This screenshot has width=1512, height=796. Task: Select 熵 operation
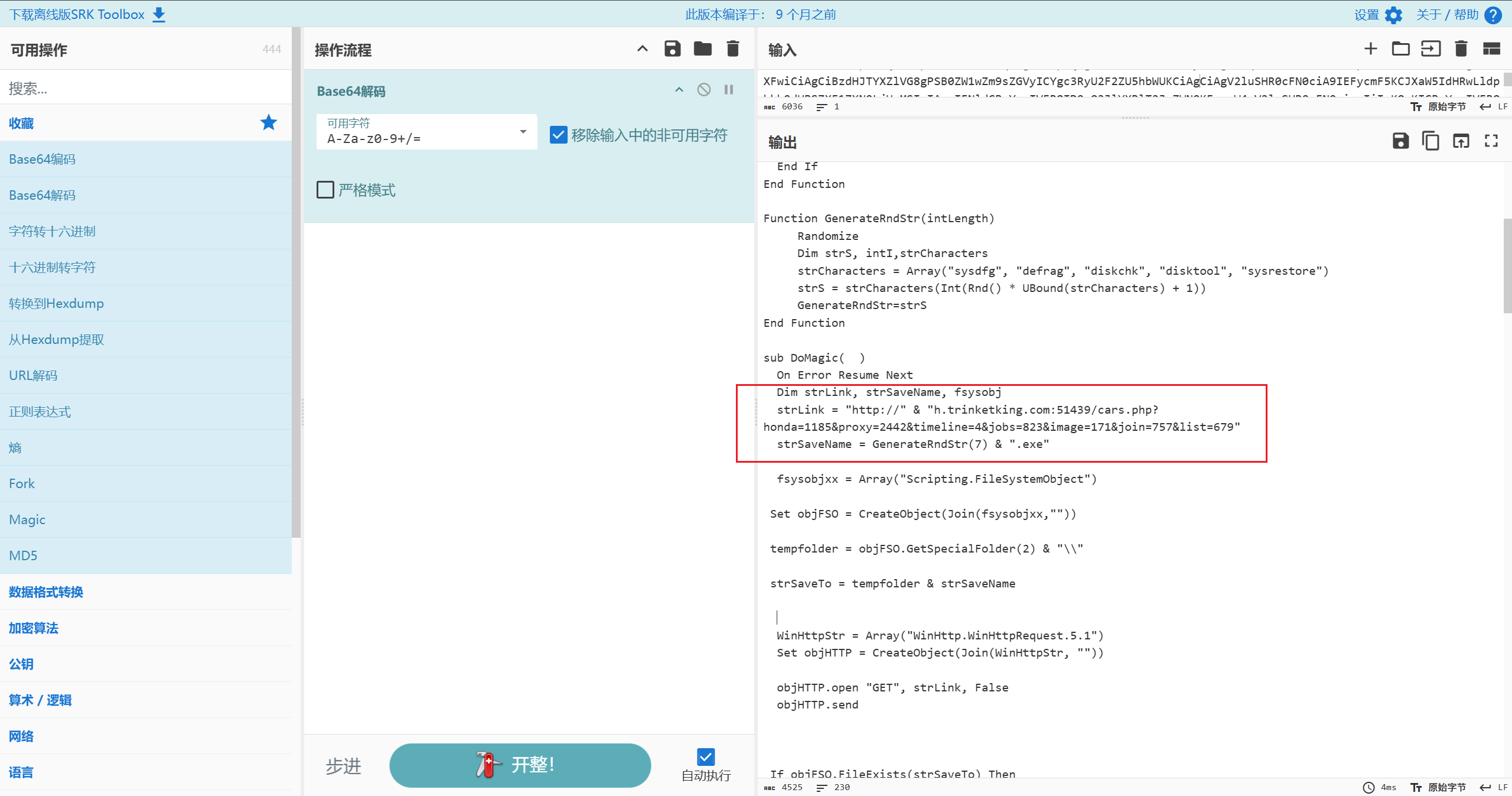146,448
